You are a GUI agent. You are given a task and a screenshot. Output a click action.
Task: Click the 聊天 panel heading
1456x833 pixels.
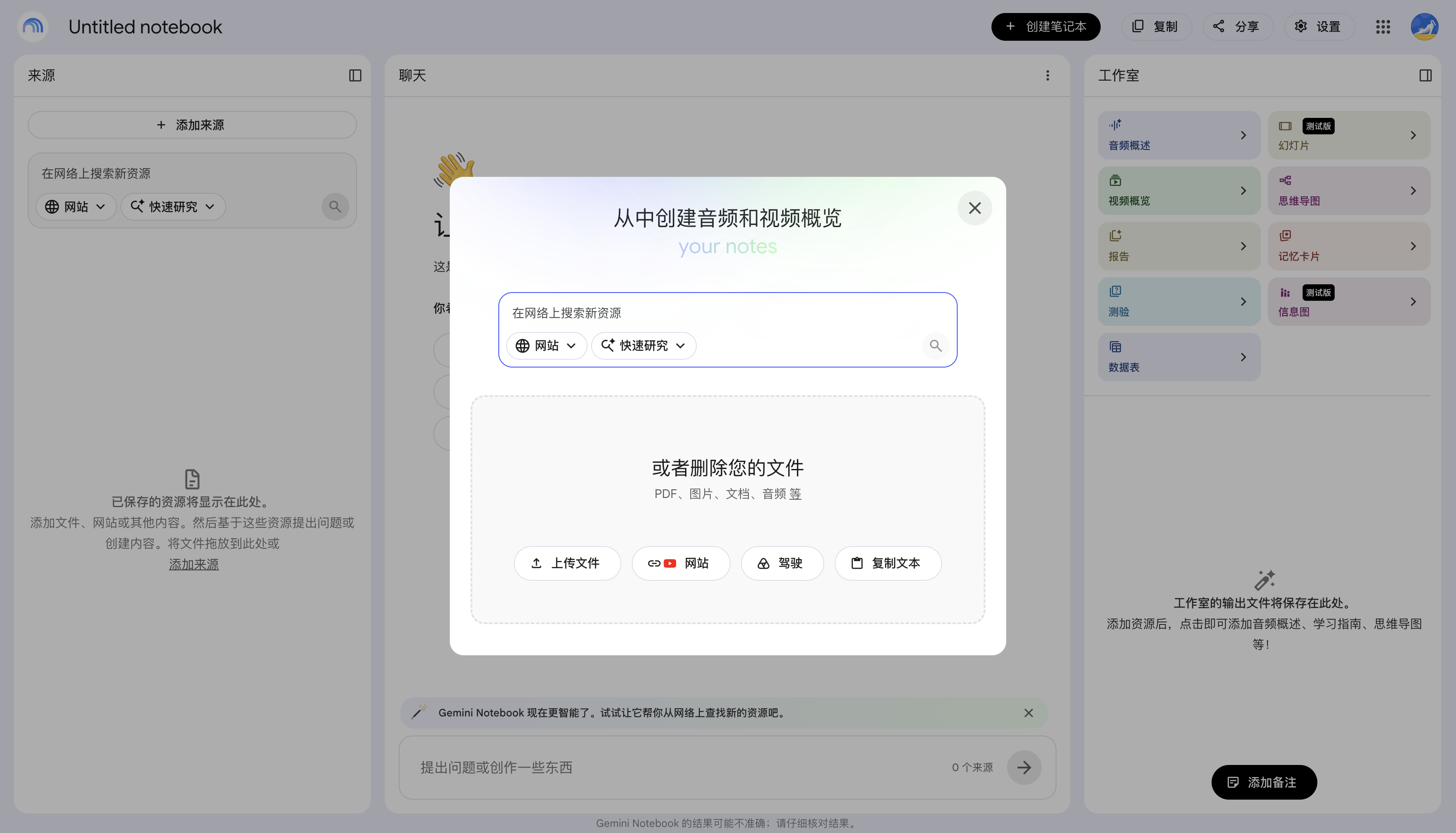coord(413,75)
